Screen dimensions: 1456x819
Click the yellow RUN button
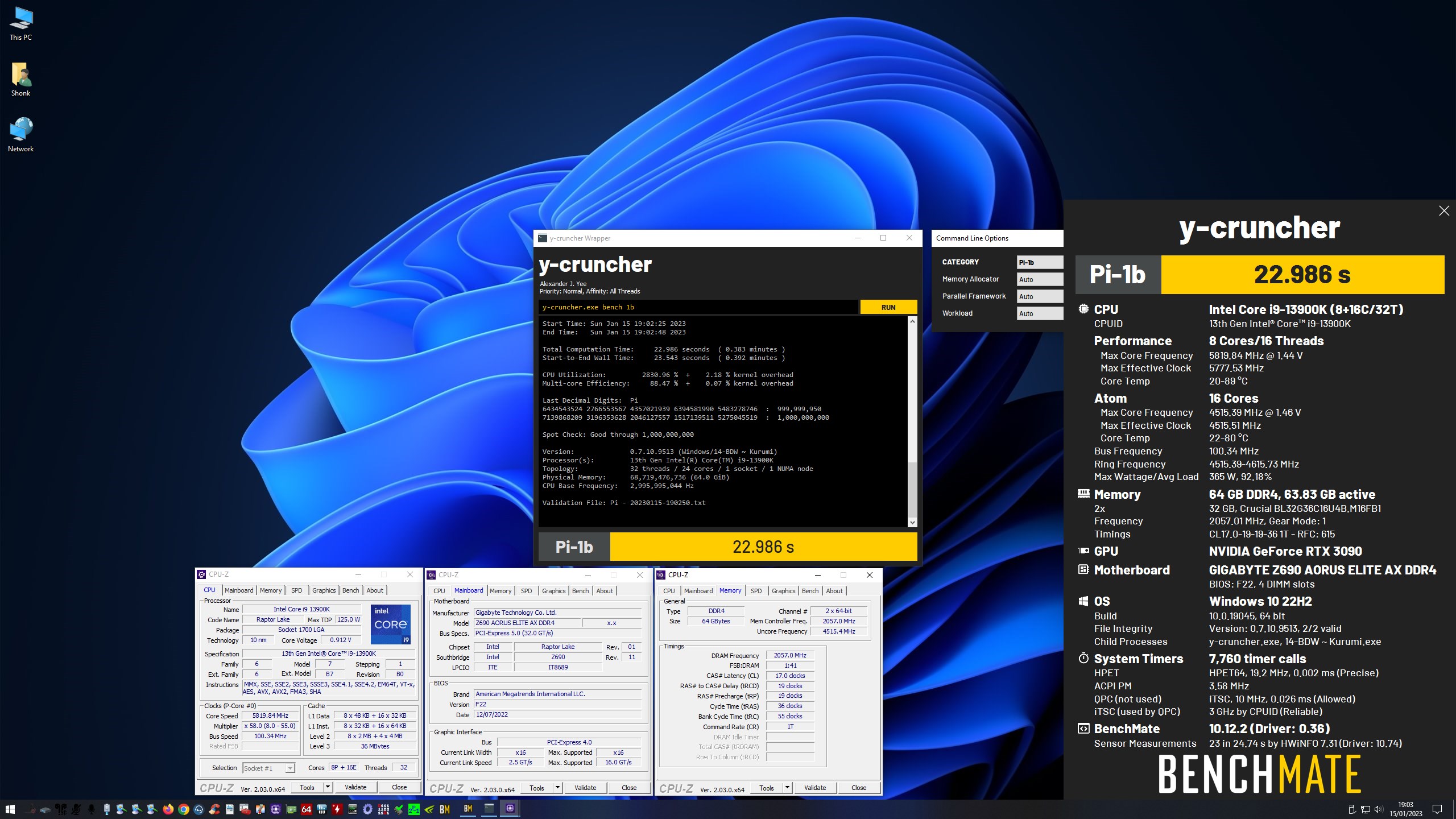[888, 307]
